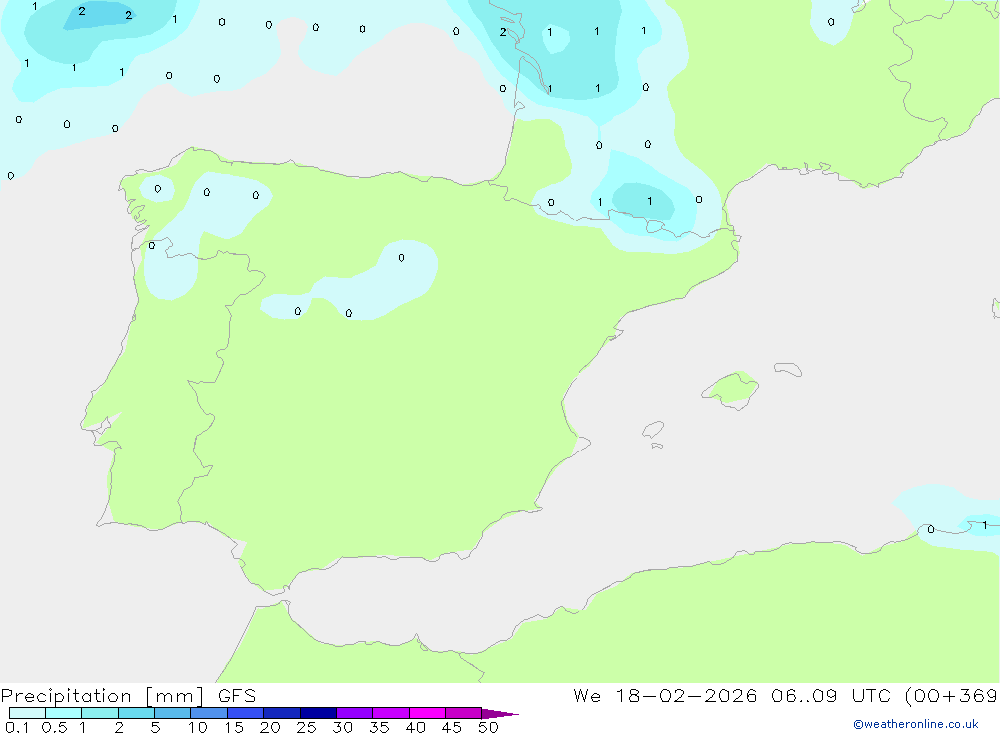Select the 35–40 mm purple legend swatch
Screen dimensions: 1000x733
(x=391, y=713)
